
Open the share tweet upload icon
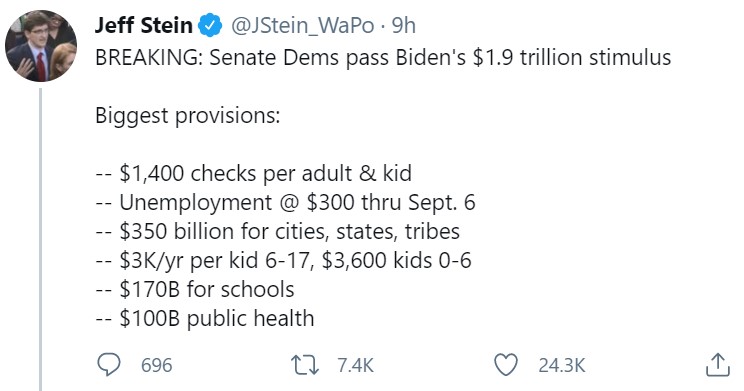click(x=717, y=365)
